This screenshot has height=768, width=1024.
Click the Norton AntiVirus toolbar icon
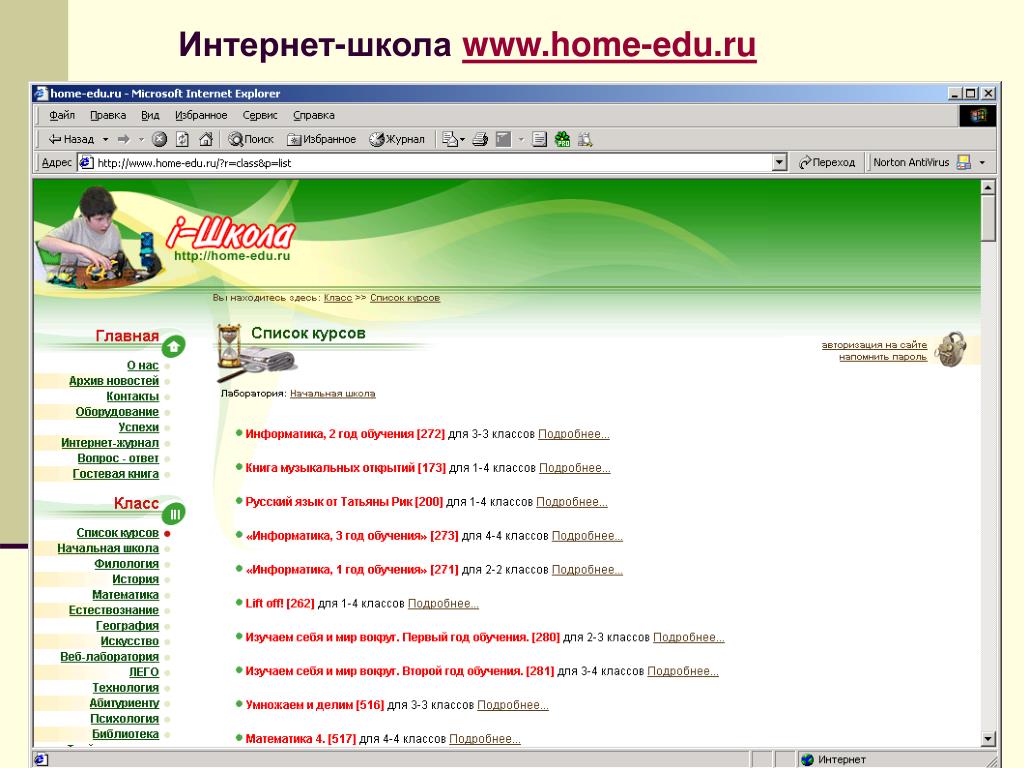click(963, 163)
